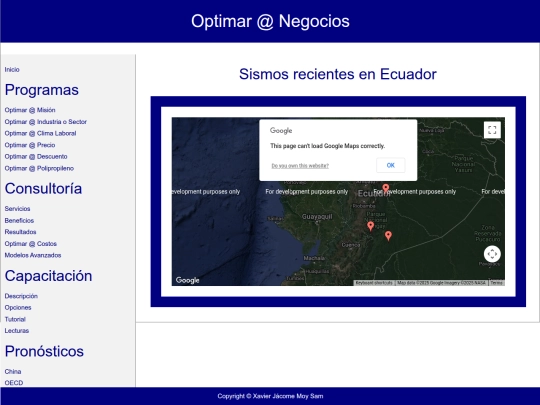
Task: Open the Google logo link on the map
Action: [x=187, y=280]
